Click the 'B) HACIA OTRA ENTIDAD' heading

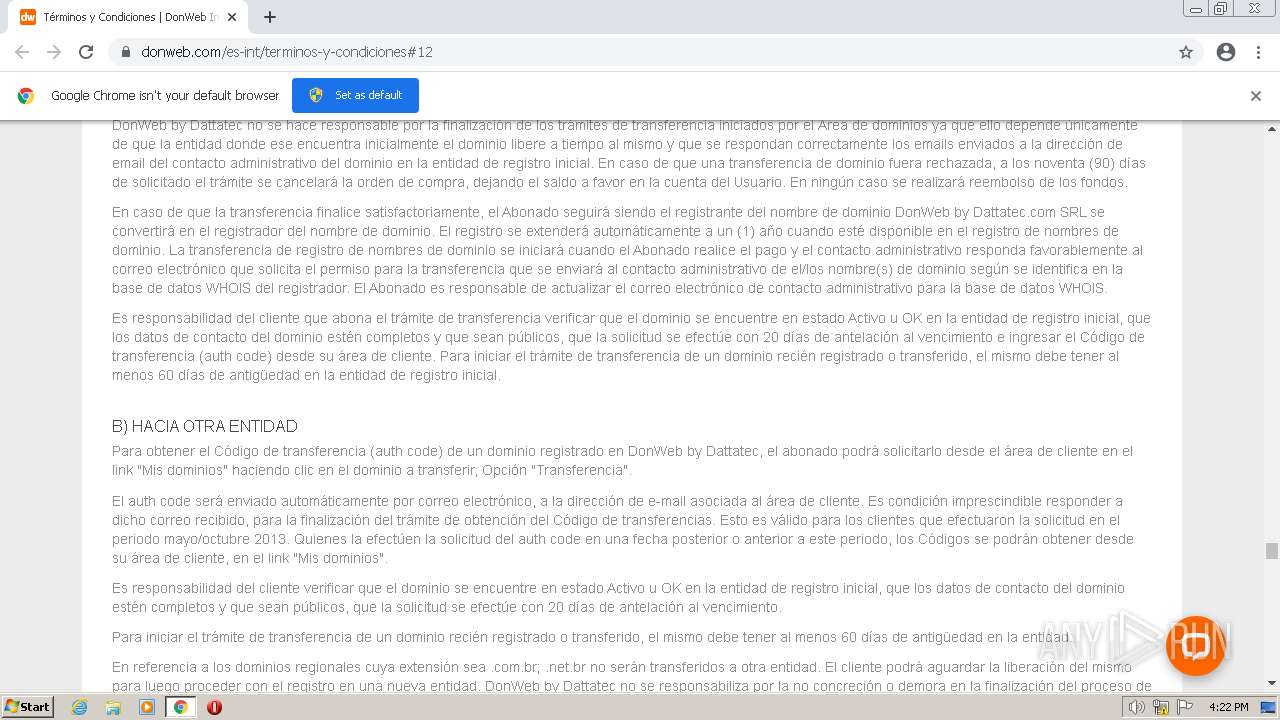[205, 426]
